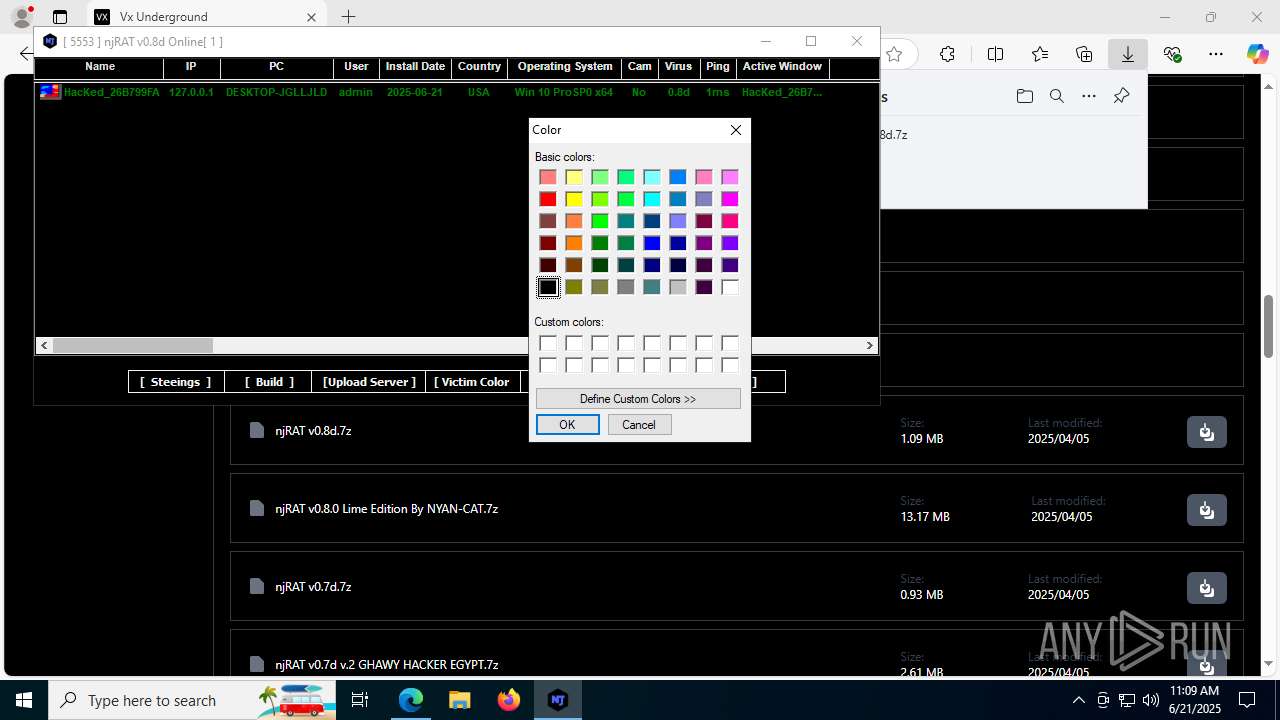Screen dimensions: 1280x720
Task: Cancel the Color dialog
Action: click(639, 425)
